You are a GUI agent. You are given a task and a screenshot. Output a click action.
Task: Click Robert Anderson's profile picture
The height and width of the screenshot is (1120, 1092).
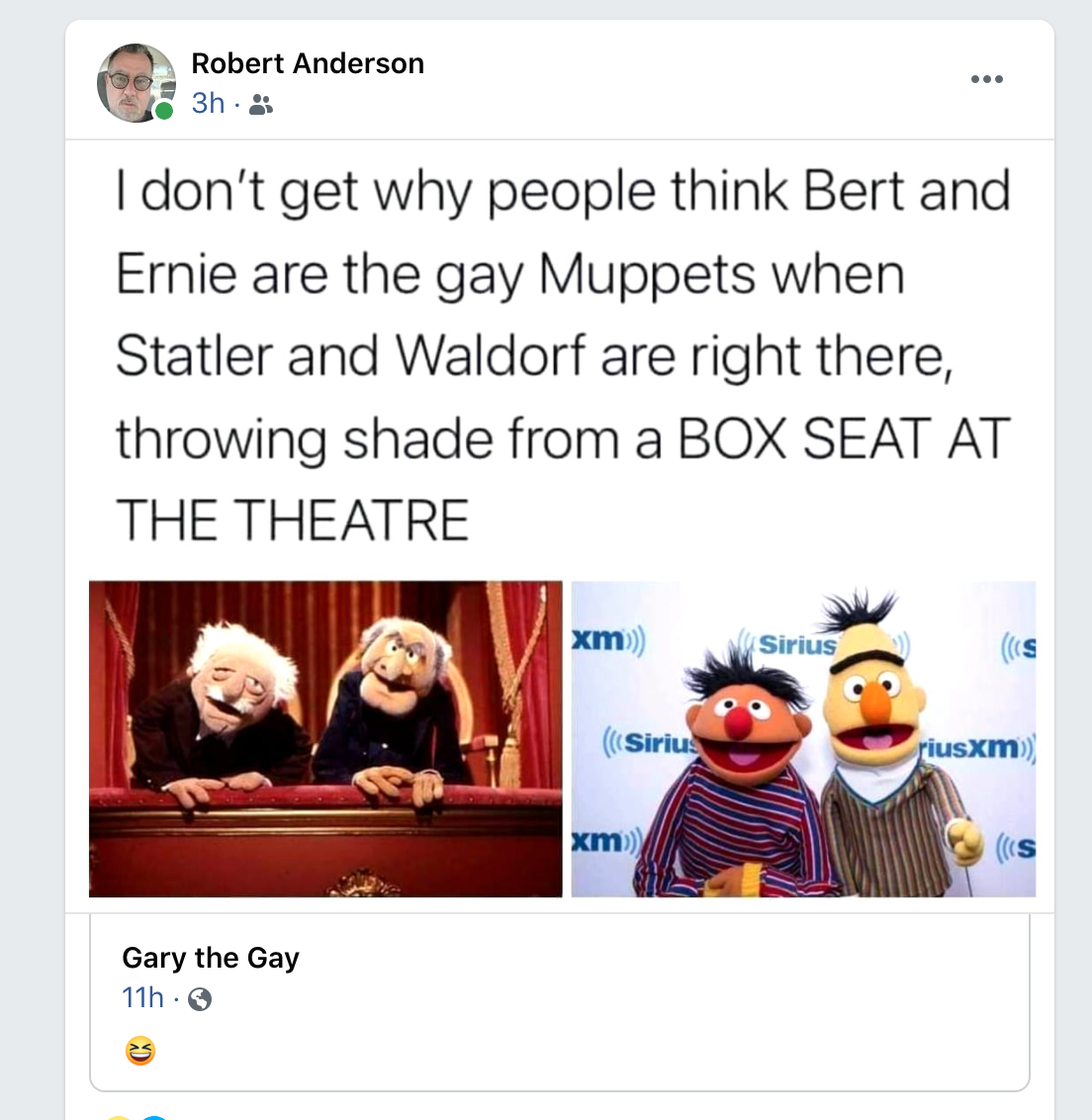[x=136, y=83]
